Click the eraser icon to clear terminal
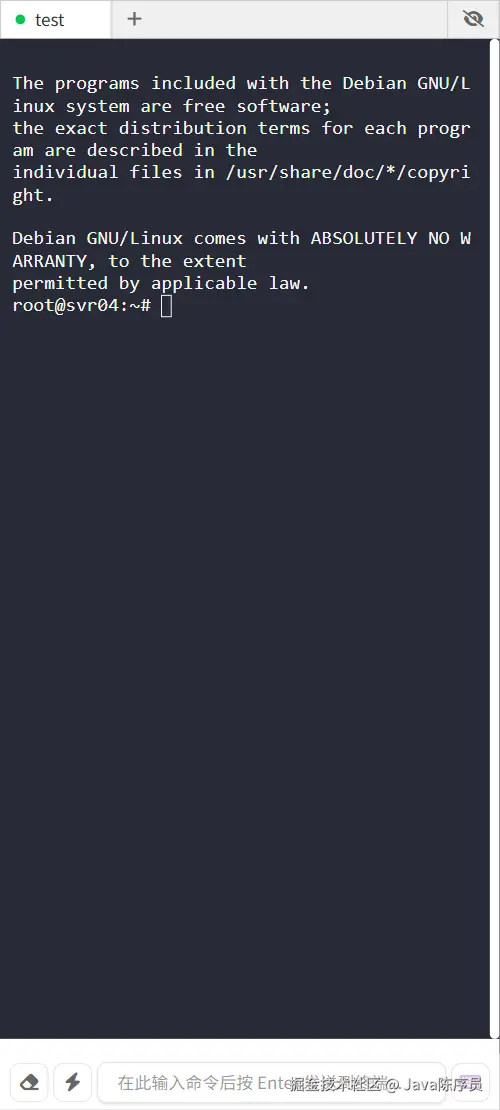This screenshot has width=500, height=1110. (29, 1082)
